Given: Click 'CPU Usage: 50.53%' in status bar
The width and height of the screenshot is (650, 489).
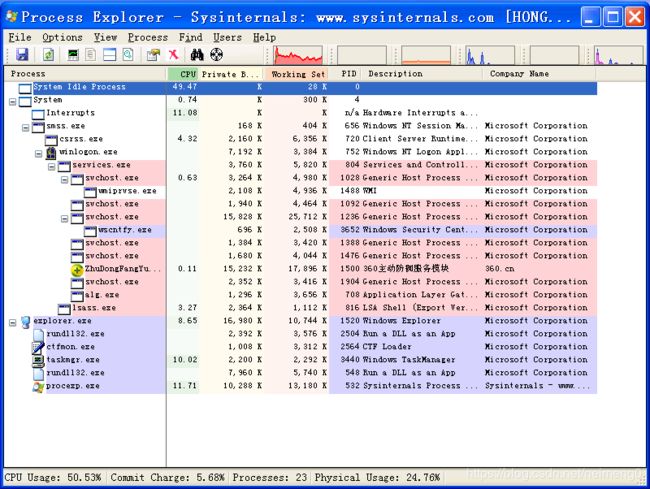Looking at the screenshot, I should pos(53,478).
